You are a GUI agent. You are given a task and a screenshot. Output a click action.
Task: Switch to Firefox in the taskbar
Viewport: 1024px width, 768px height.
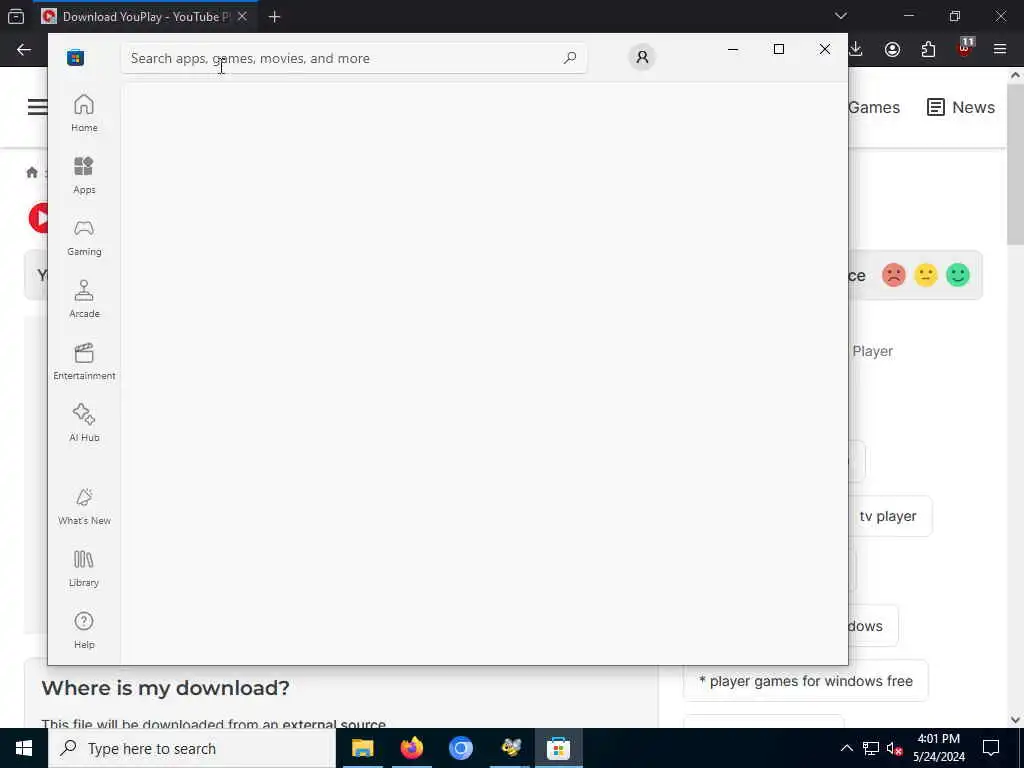point(411,748)
